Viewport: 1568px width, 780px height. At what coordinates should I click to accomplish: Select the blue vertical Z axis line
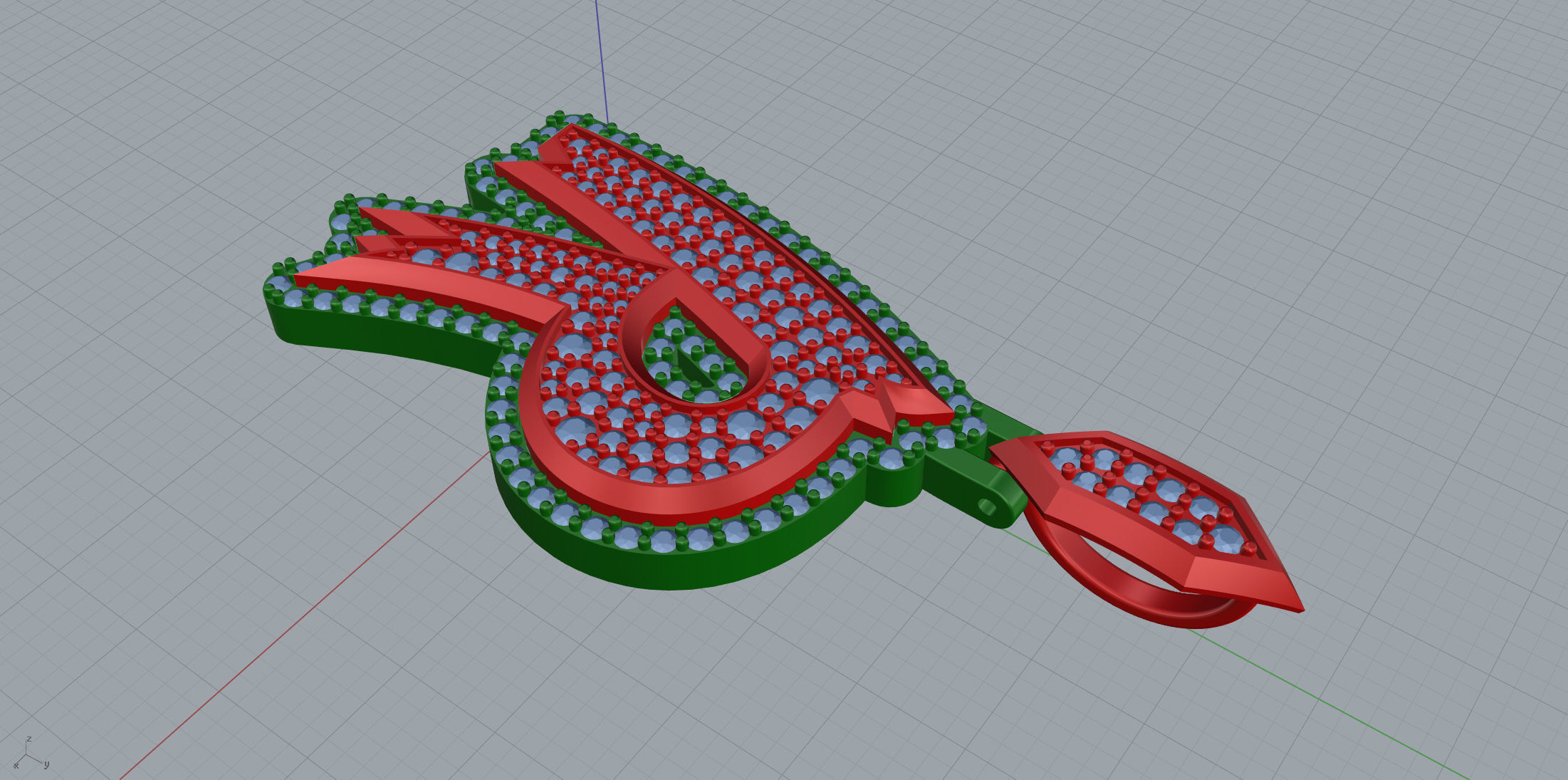(x=602, y=61)
